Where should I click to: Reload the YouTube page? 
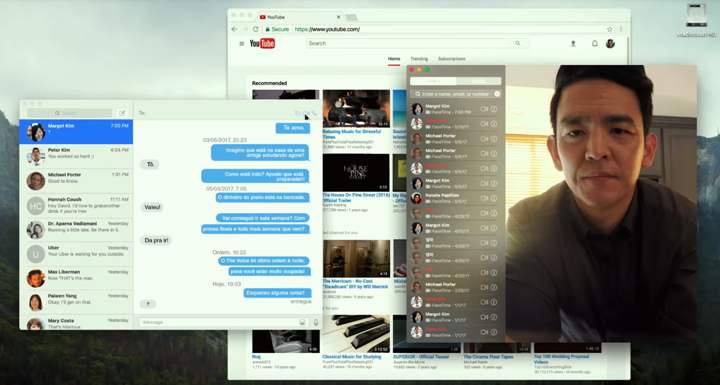point(256,29)
